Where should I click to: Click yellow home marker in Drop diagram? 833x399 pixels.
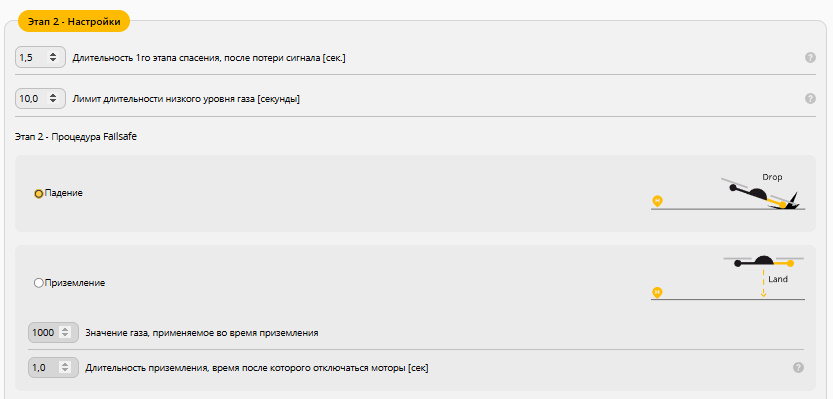pos(658,201)
